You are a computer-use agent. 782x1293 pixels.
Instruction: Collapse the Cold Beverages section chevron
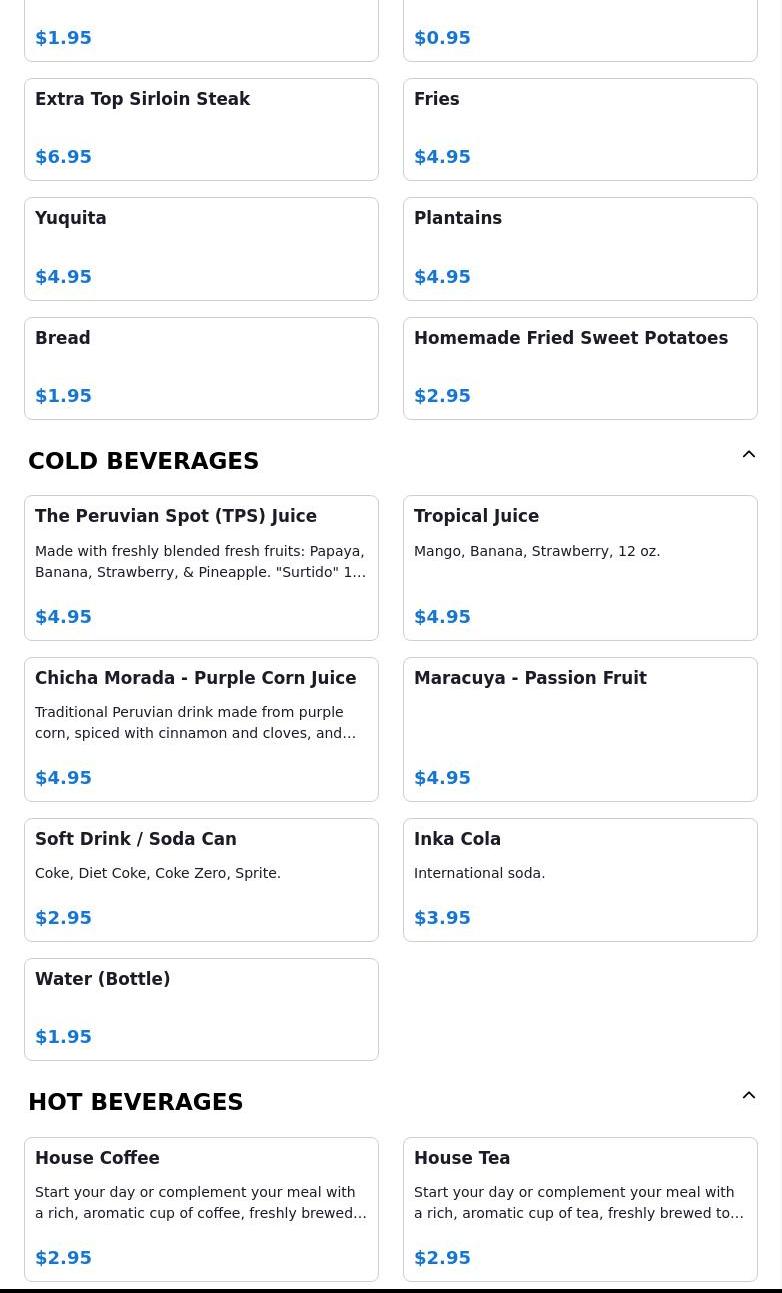748,455
